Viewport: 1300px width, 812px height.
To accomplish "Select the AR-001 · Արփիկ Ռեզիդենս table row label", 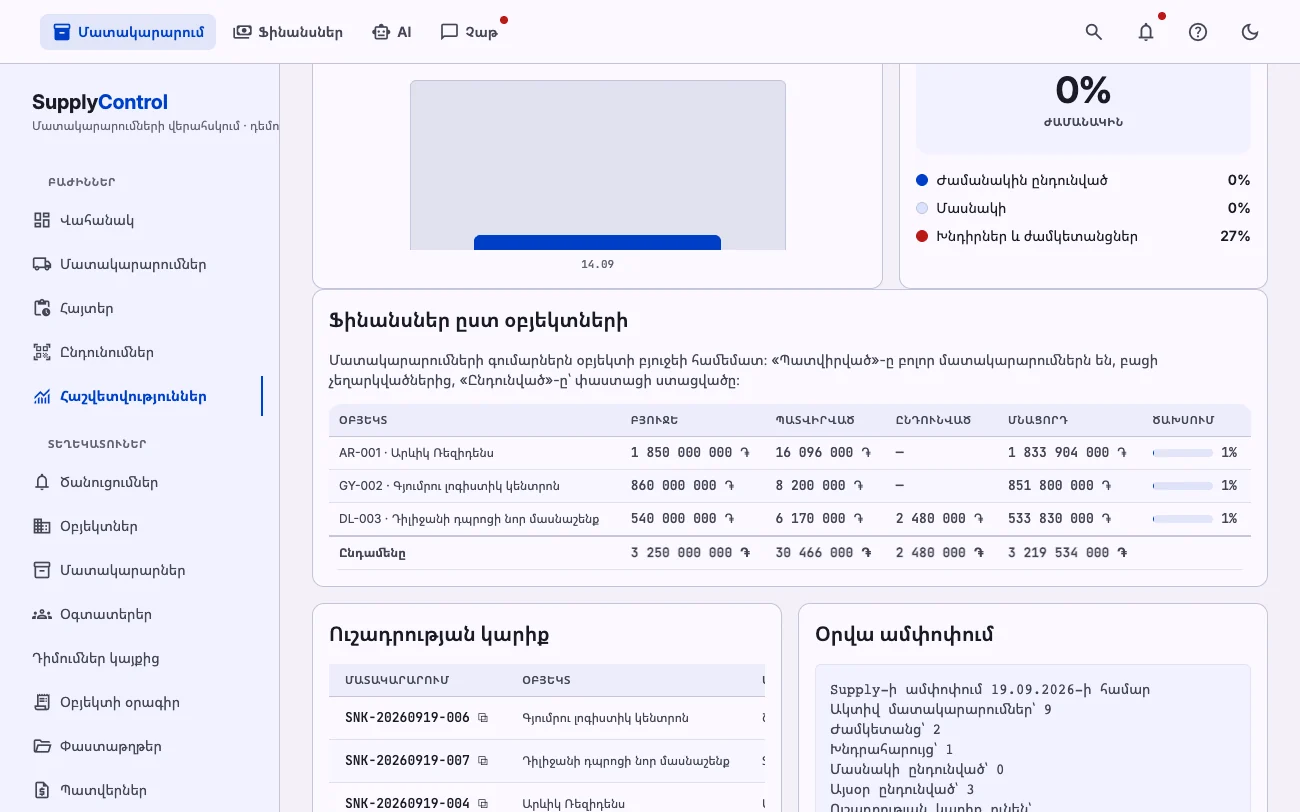I will pyautogui.click(x=416, y=453).
